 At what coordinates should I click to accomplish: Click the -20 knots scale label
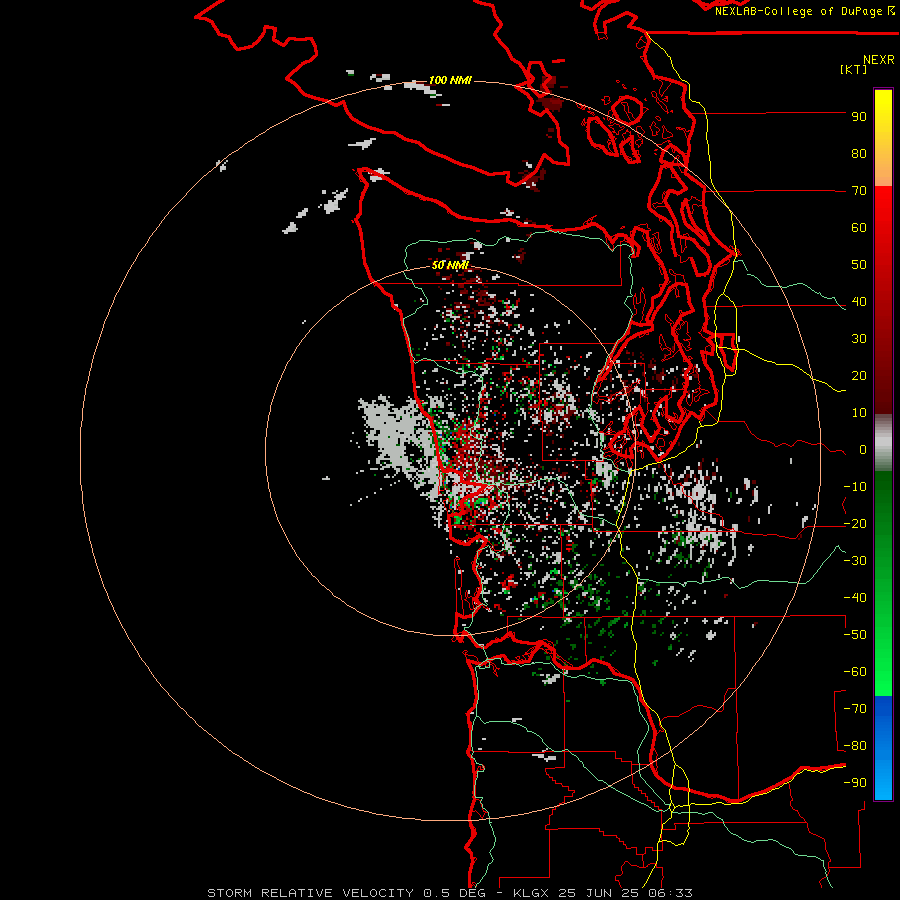coord(855,523)
